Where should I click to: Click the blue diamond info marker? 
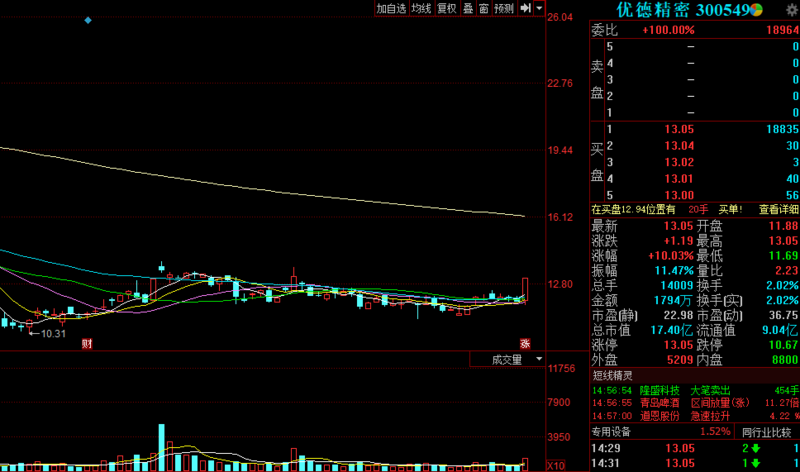point(88,20)
